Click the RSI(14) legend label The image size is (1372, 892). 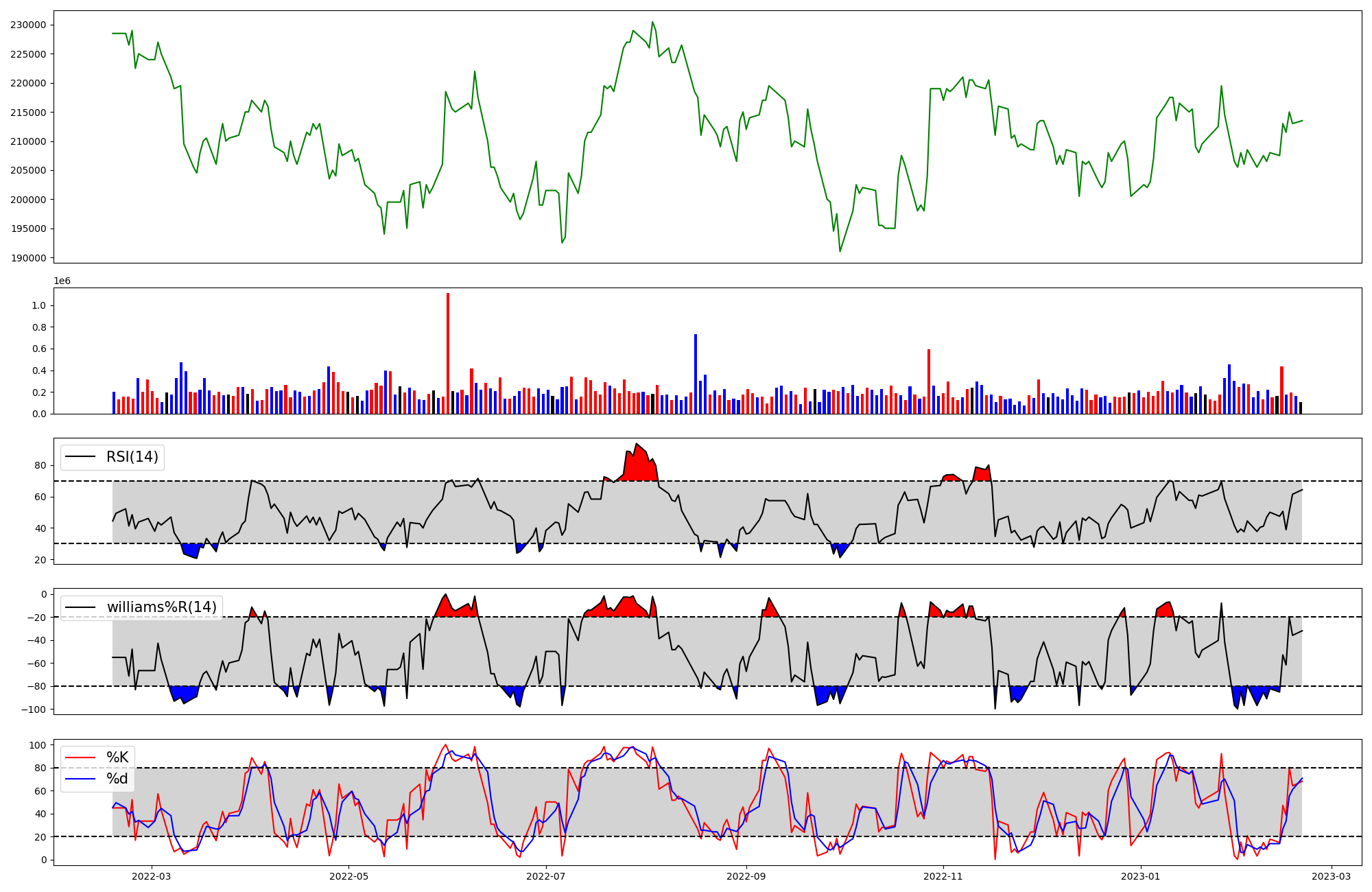[132, 457]
